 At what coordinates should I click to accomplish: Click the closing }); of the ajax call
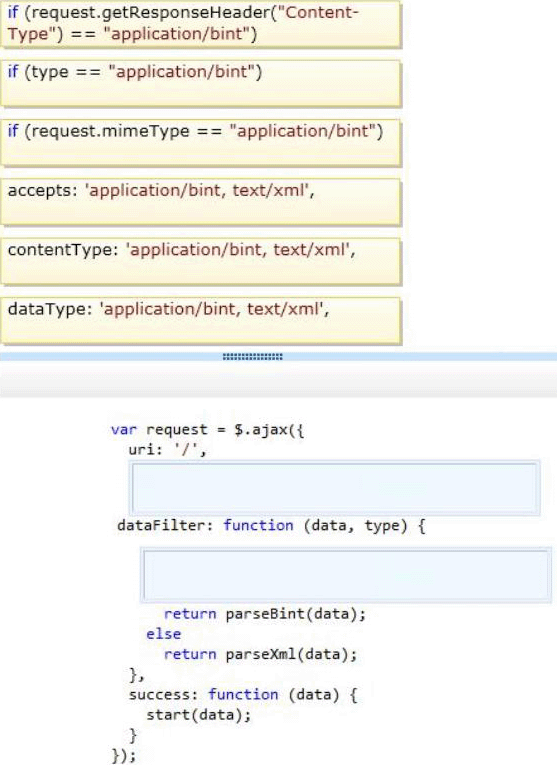pyautogui.click(x=124, y=756)
